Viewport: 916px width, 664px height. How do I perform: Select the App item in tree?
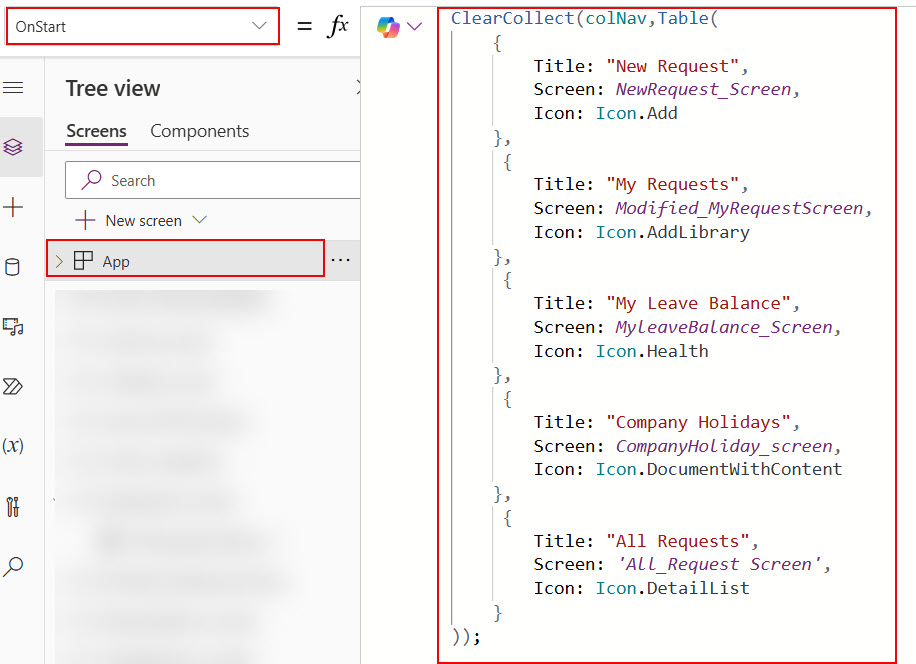click(185, 258)
